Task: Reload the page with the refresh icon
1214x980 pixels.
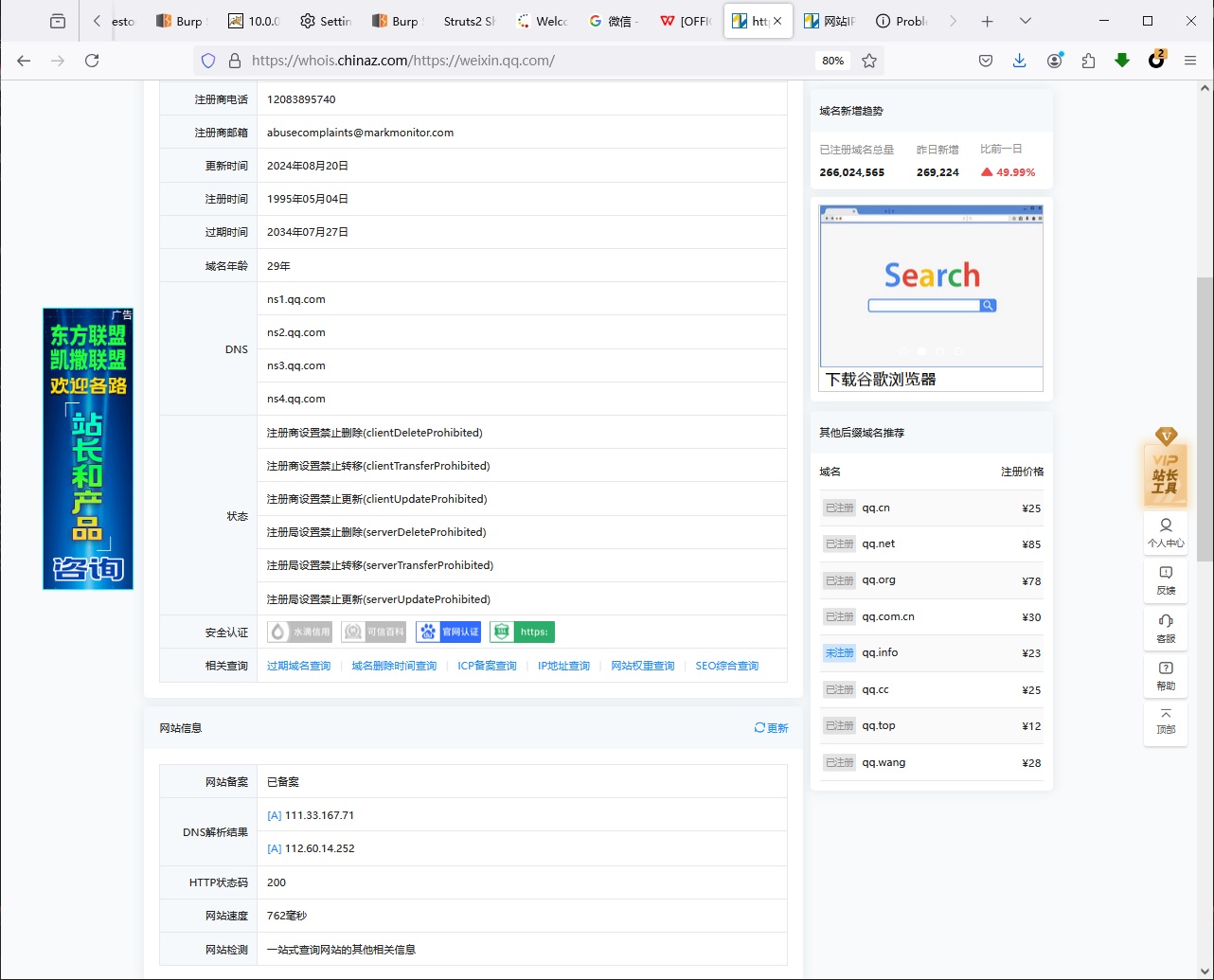Action: point(92,61)
